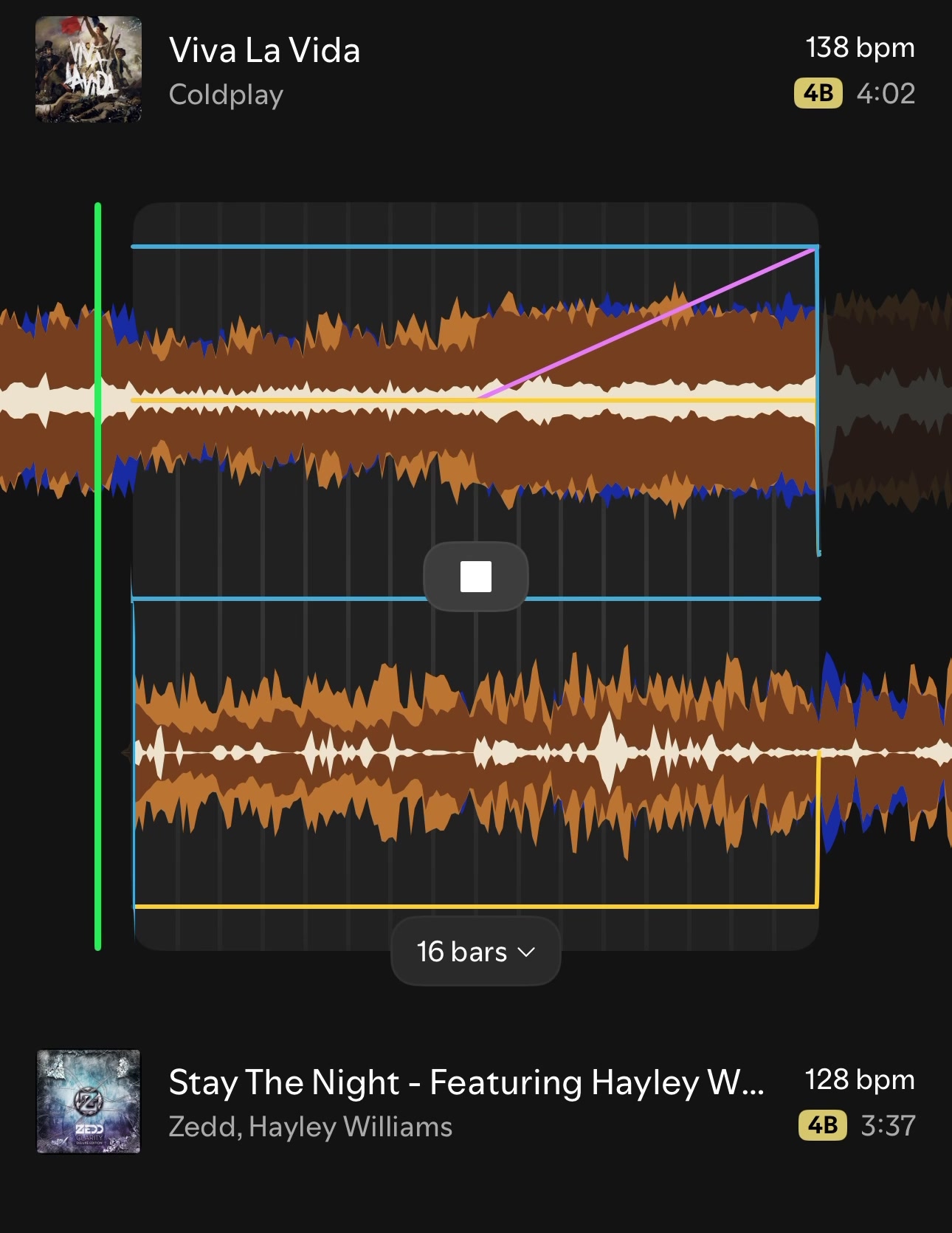This screenshot has height=1233, width=952.
Task: Click the Zedd, Hayley Williams artist label
Action: pyautogui.click(x=311, y=1127)
